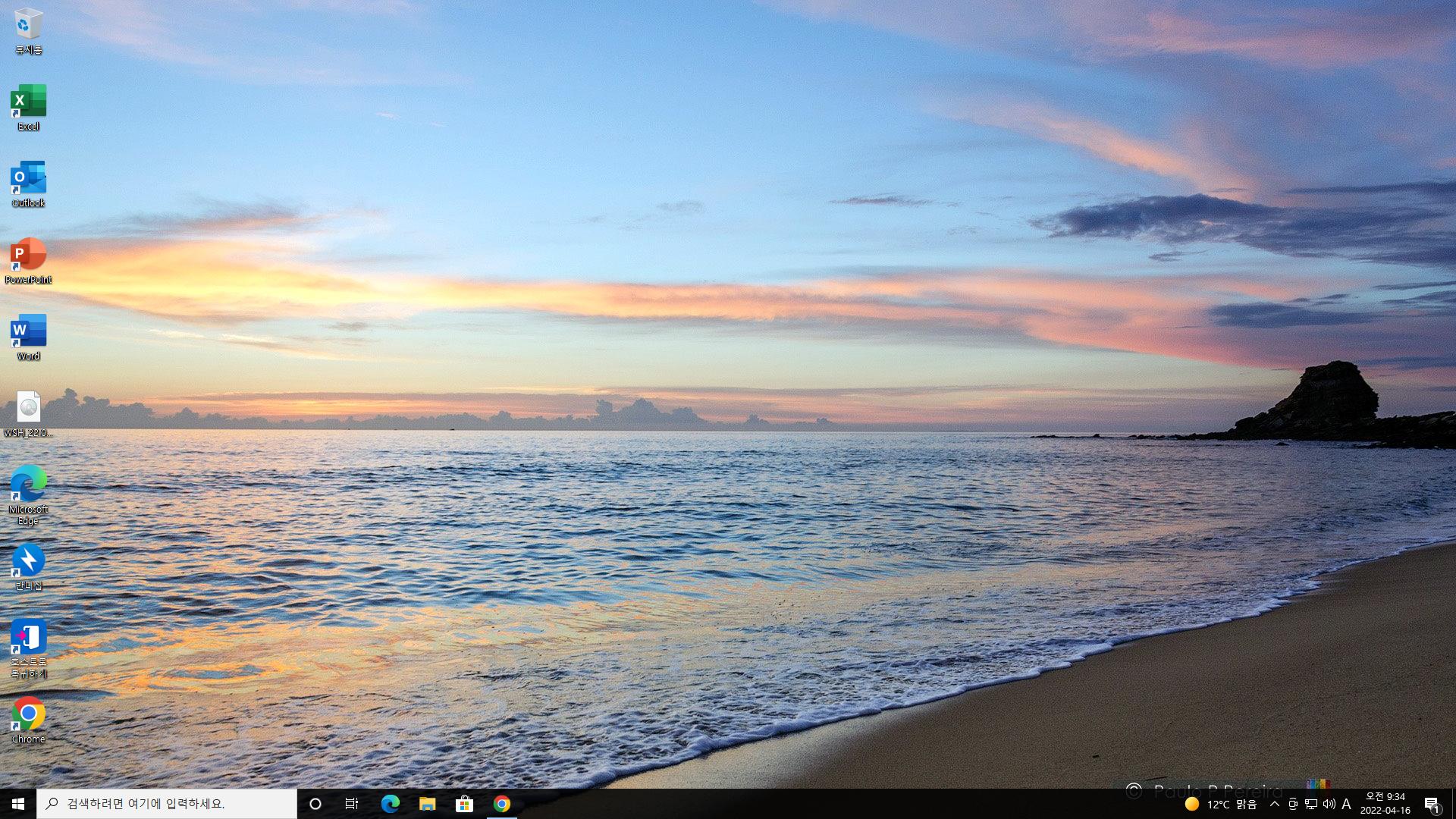The width and height of the screenshot is (1456, 819).
Task: Open the volume speaker tray icon
Action: pyautogui.click(x=1329, y=804)
